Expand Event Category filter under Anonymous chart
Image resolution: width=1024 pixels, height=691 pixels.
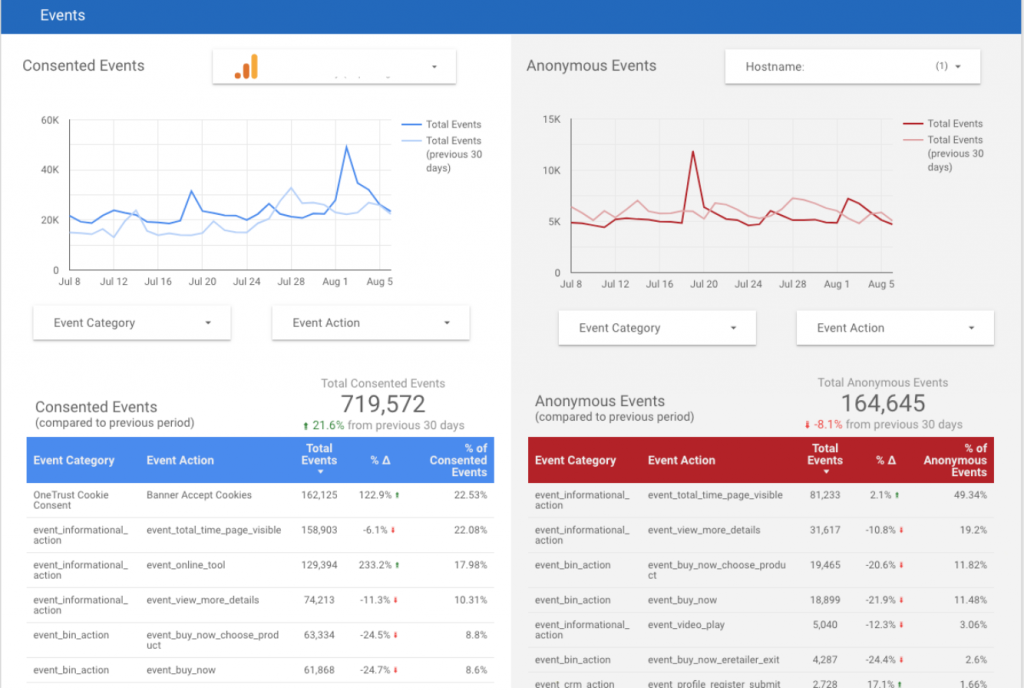coord(657,328)
